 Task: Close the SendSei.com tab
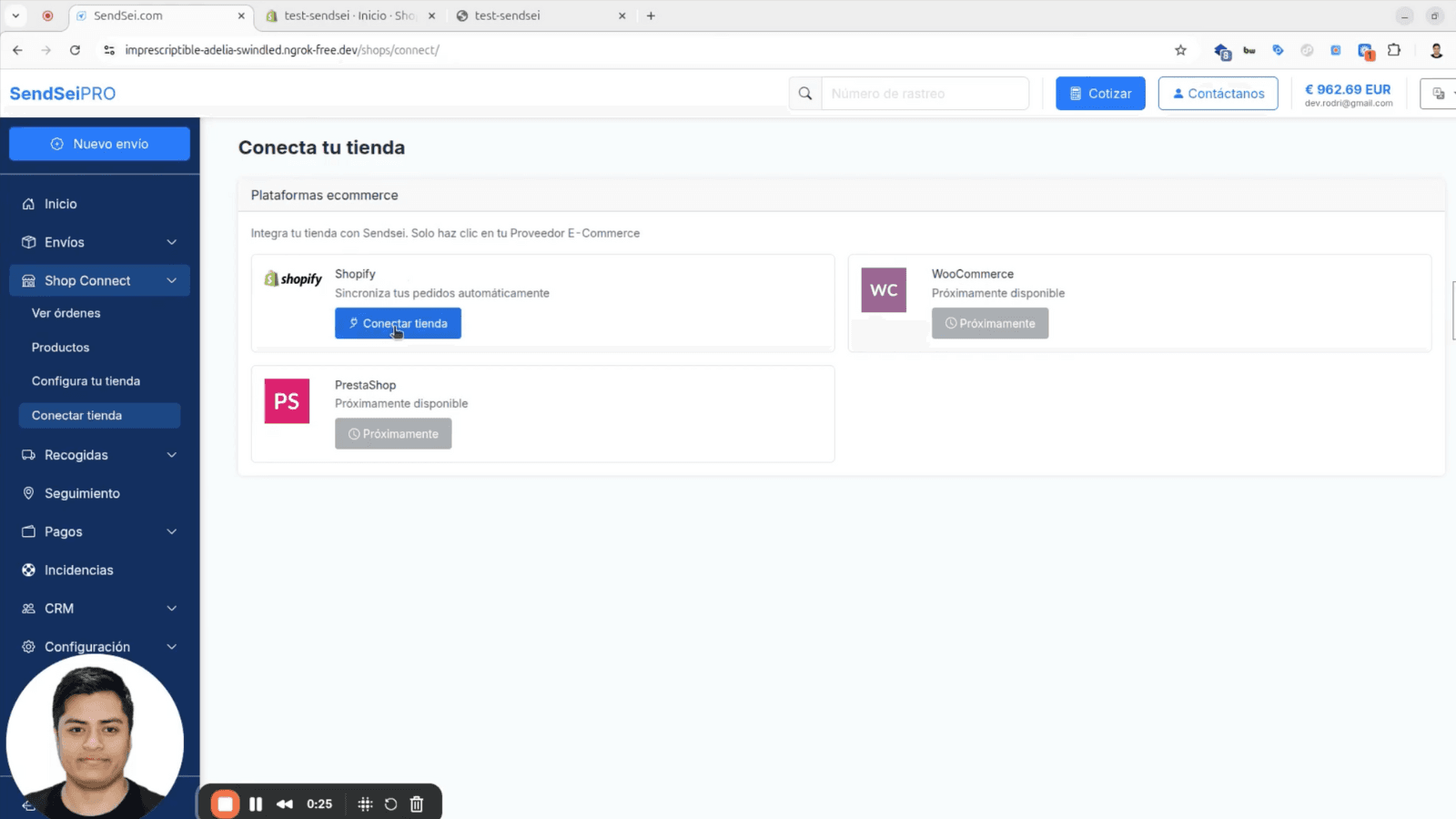coord(241,15)
